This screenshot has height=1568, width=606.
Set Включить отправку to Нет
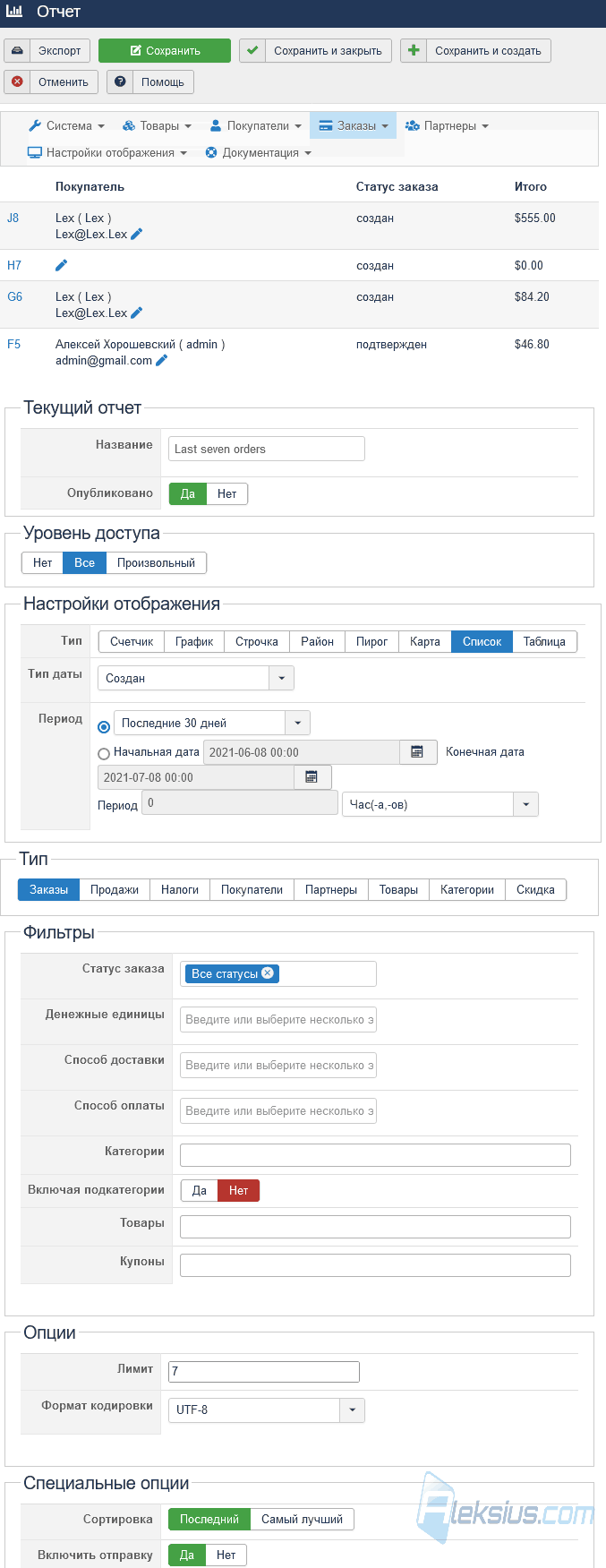226,1555
